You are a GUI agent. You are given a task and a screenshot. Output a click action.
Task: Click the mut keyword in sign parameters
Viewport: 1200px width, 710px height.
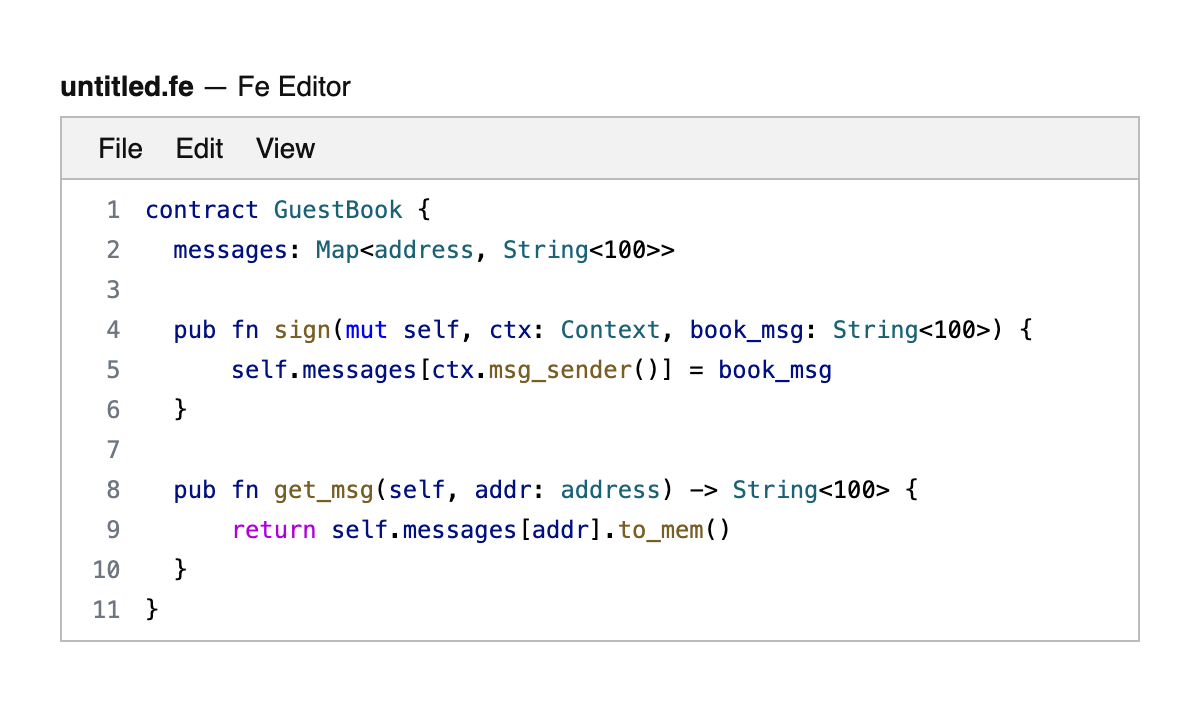(367, 330)
